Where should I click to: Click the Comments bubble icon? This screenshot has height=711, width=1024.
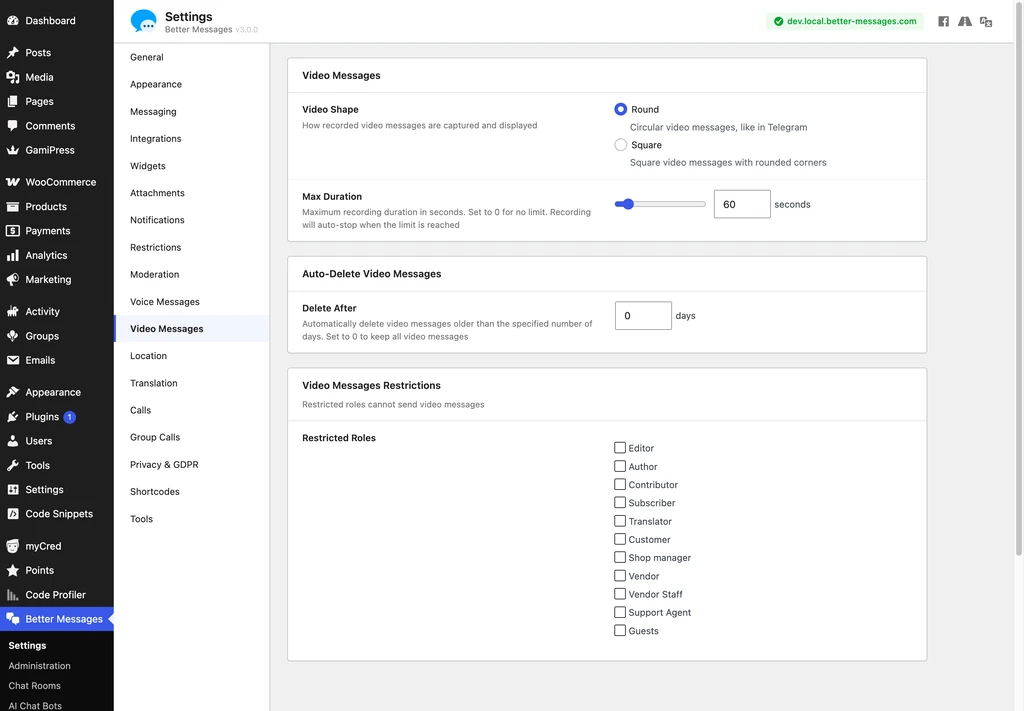[12, 125]
